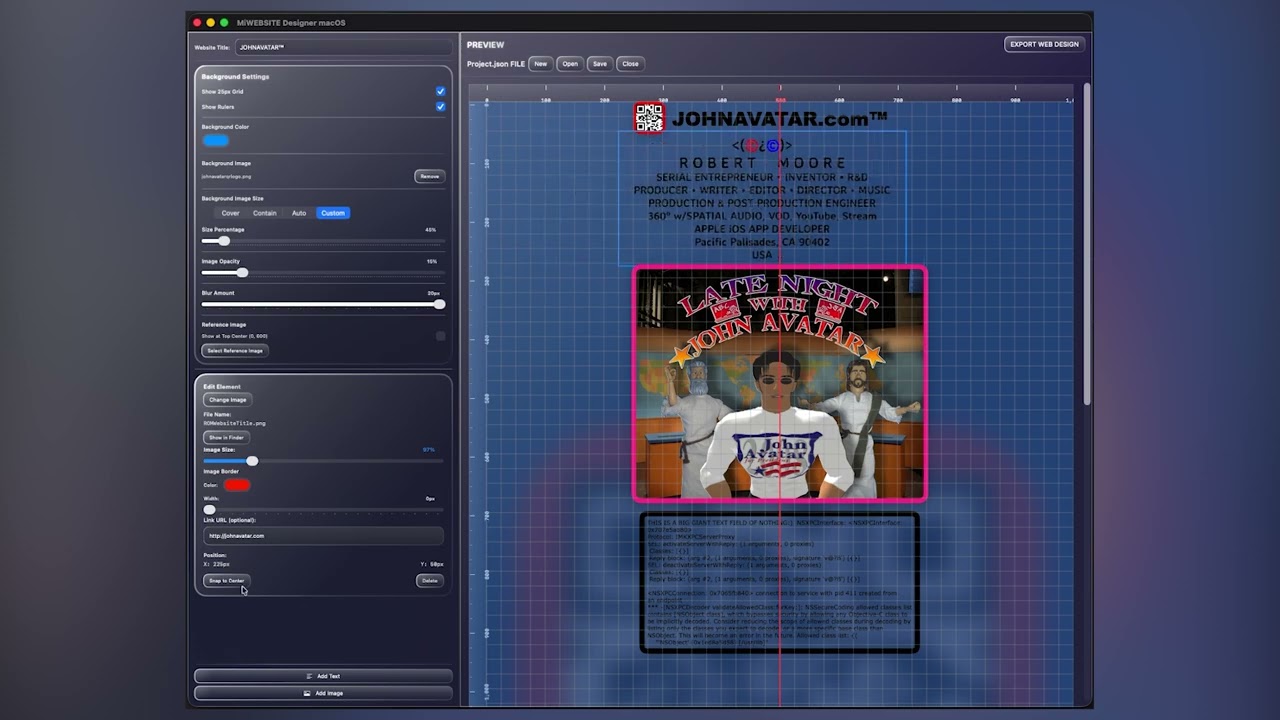The image size is (1280, 720).
Task: Click Snap to Center button
Action: (x=226, y=580)
